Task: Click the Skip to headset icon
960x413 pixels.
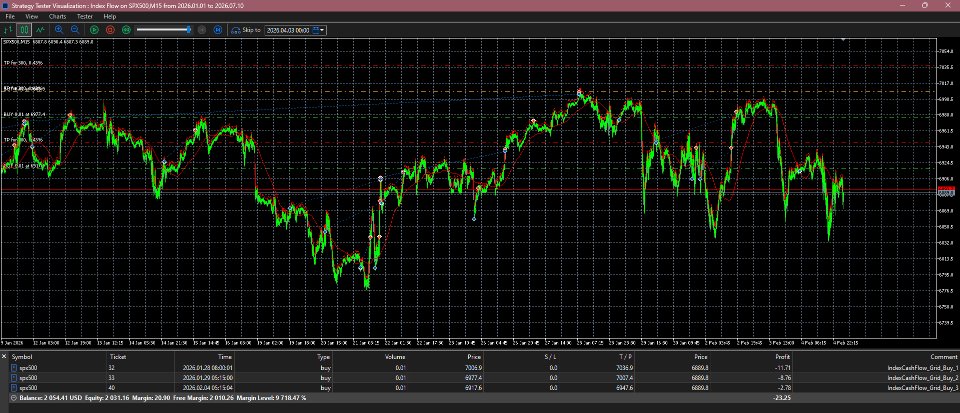Action: click(236, 30)
